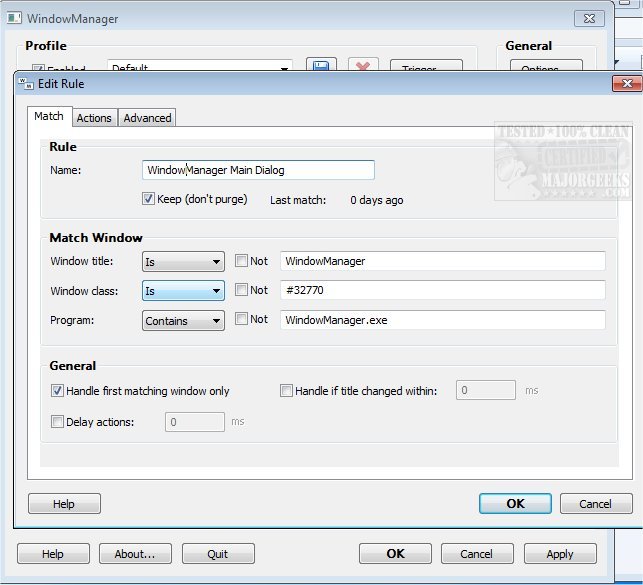
Task: Click the WindowManager app icon in title bar
Action: tap(14, 18)
